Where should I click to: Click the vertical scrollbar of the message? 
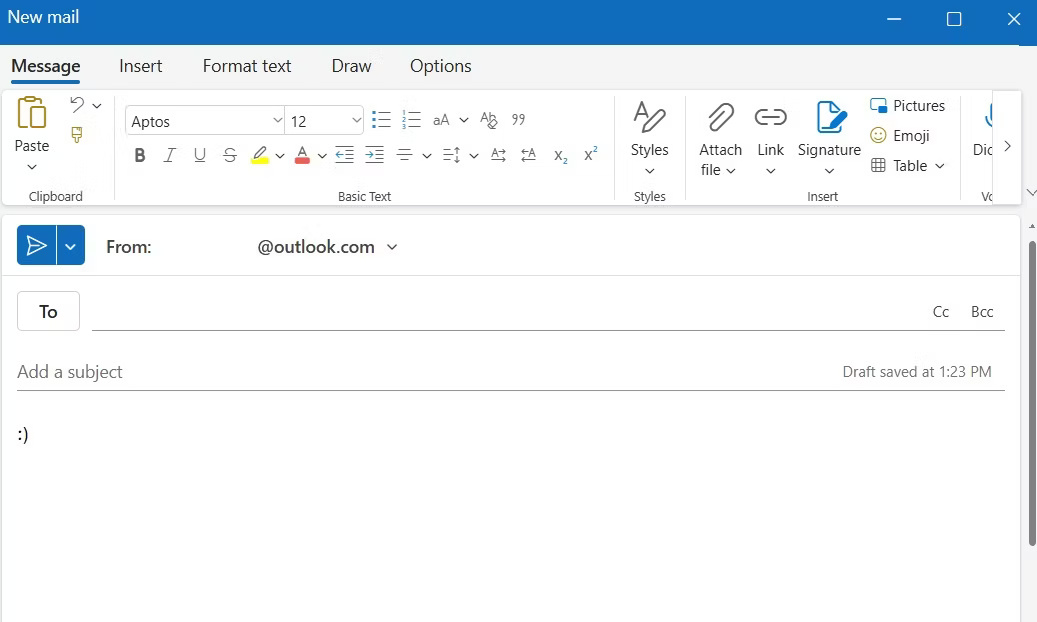point(1032,394)
